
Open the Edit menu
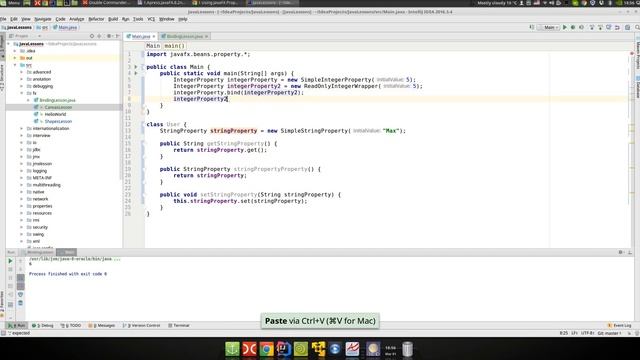(x=14, y=19)
